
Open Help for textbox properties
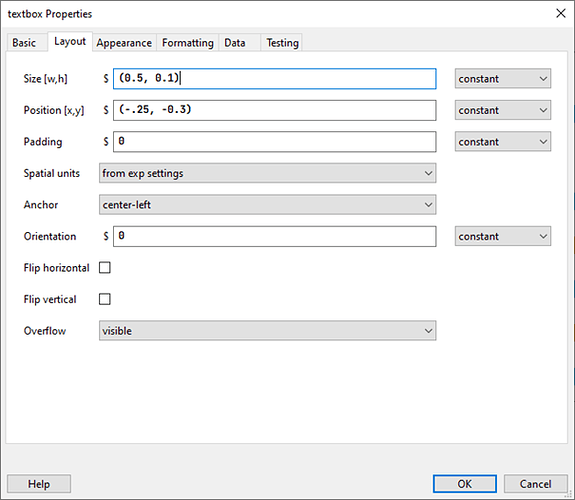39,484
